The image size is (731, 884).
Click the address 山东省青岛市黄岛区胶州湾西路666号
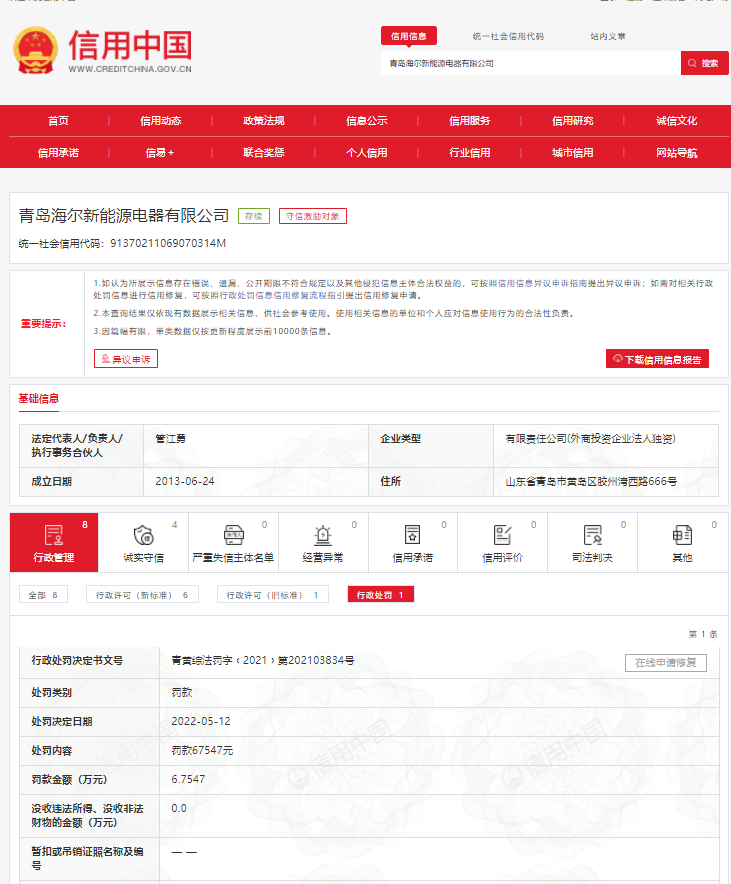tap(591, 481)
